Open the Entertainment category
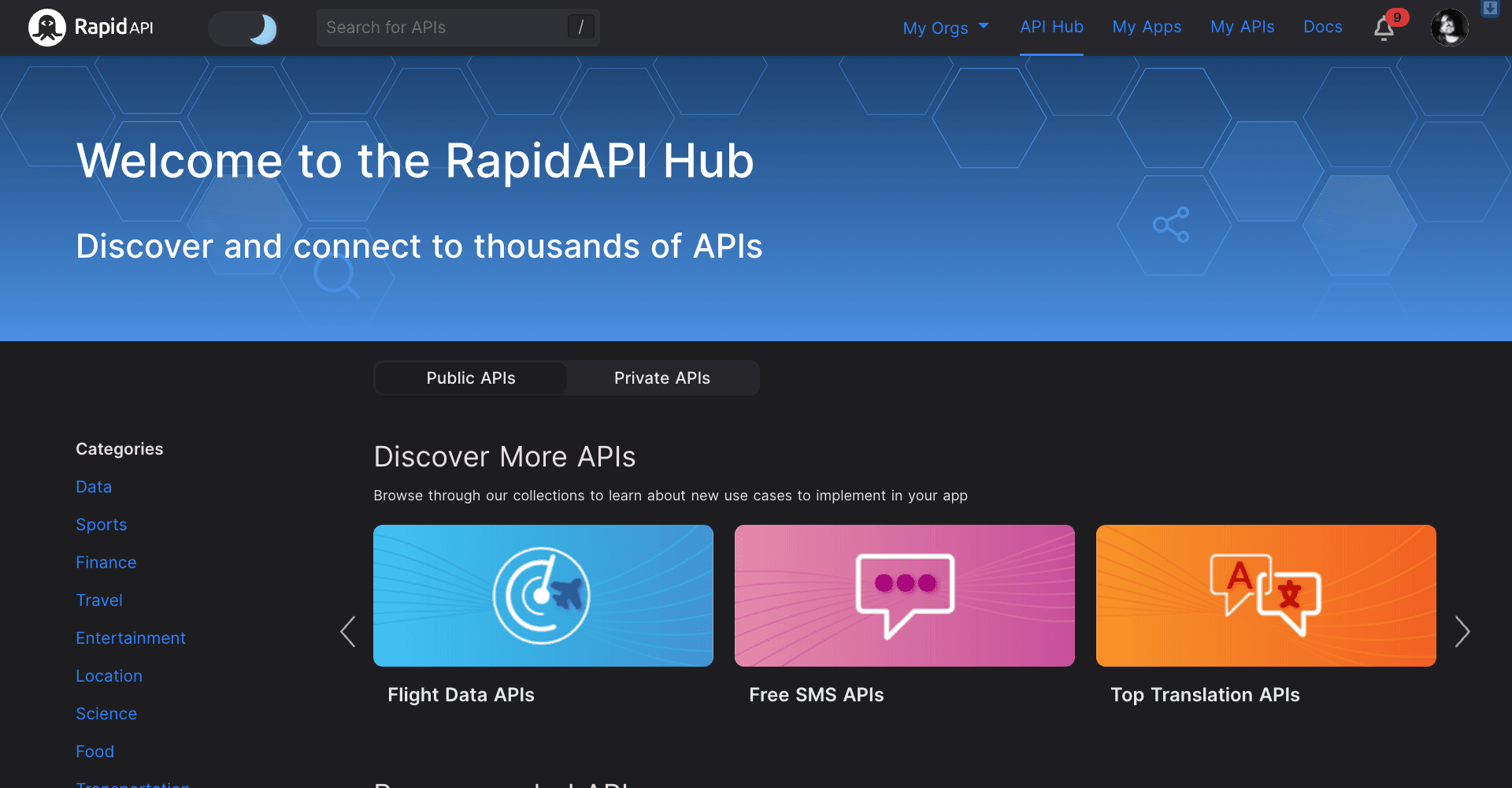The height and width of the screenshot is (788, 1512). (131, 638)
